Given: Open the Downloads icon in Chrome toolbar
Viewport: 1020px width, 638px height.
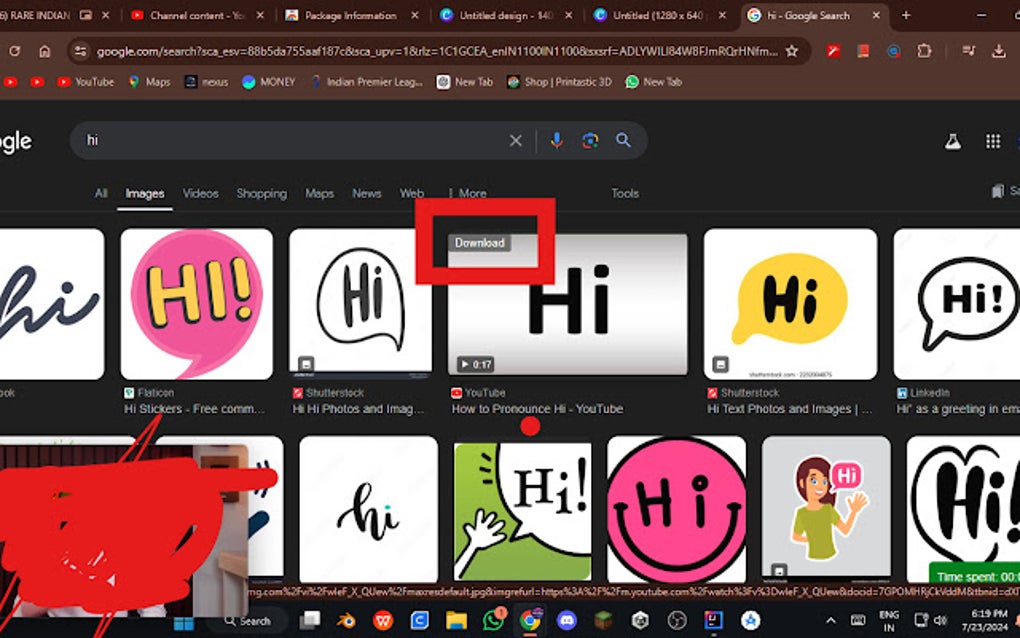Looking at the screenshot, I should click(x=998, y=50).
